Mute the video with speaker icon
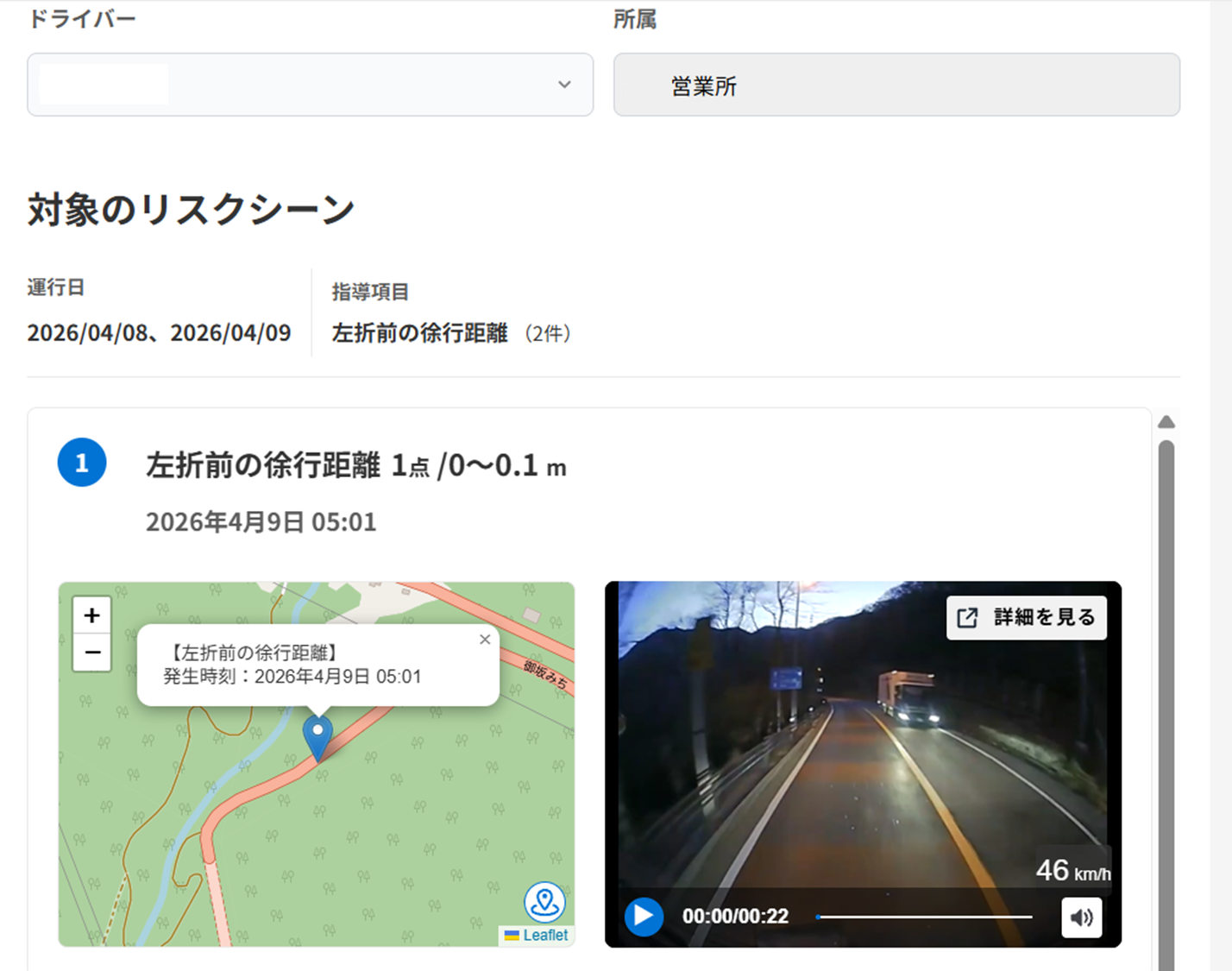Screen dimensions: 1232x971 (1081, 917)
